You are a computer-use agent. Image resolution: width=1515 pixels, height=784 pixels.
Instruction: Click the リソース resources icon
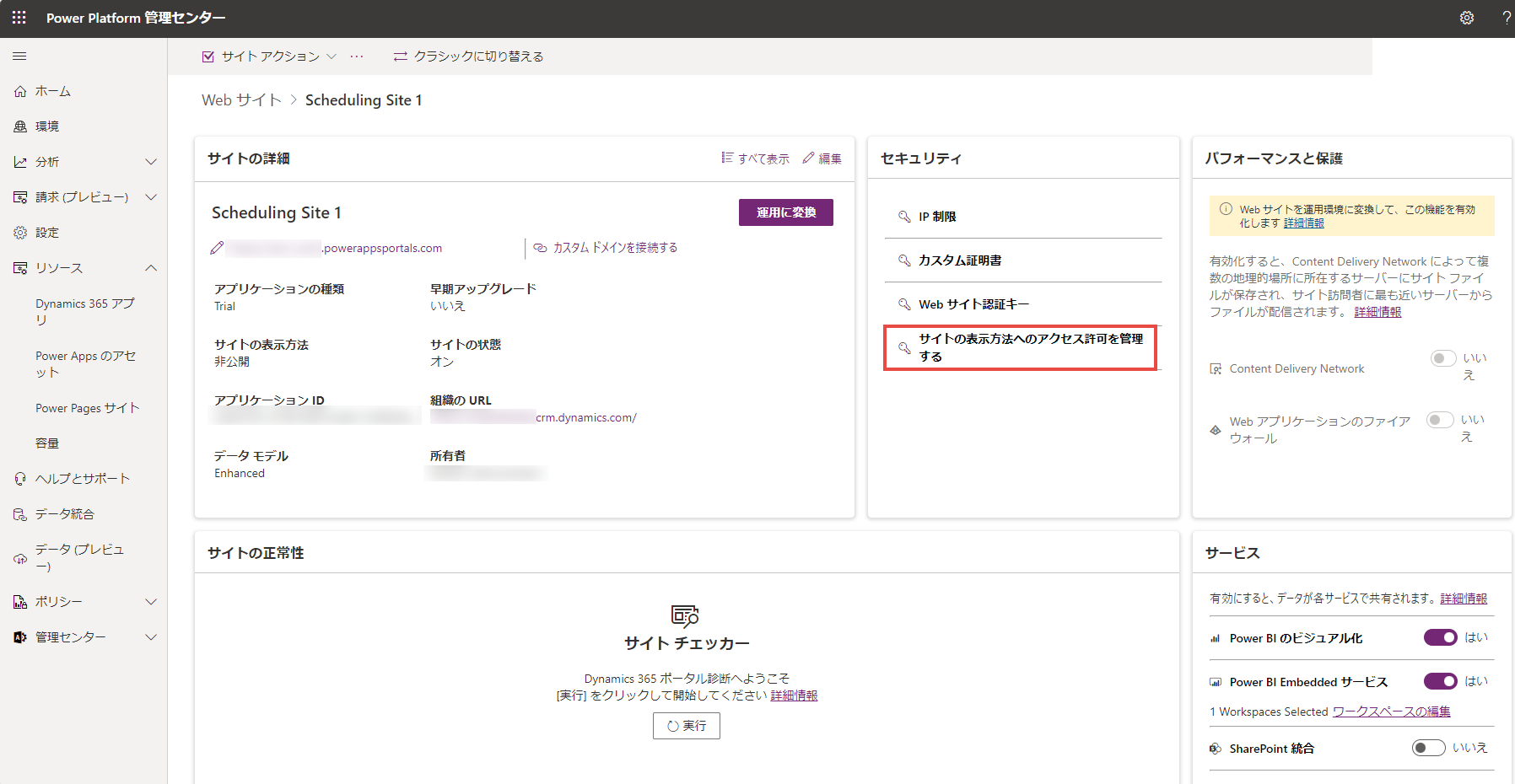(20, 268)
